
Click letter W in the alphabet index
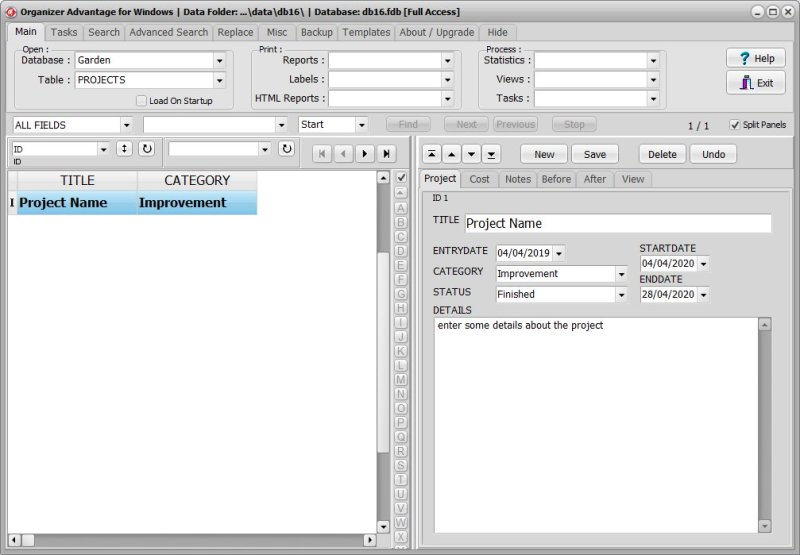tap(401, 522)
